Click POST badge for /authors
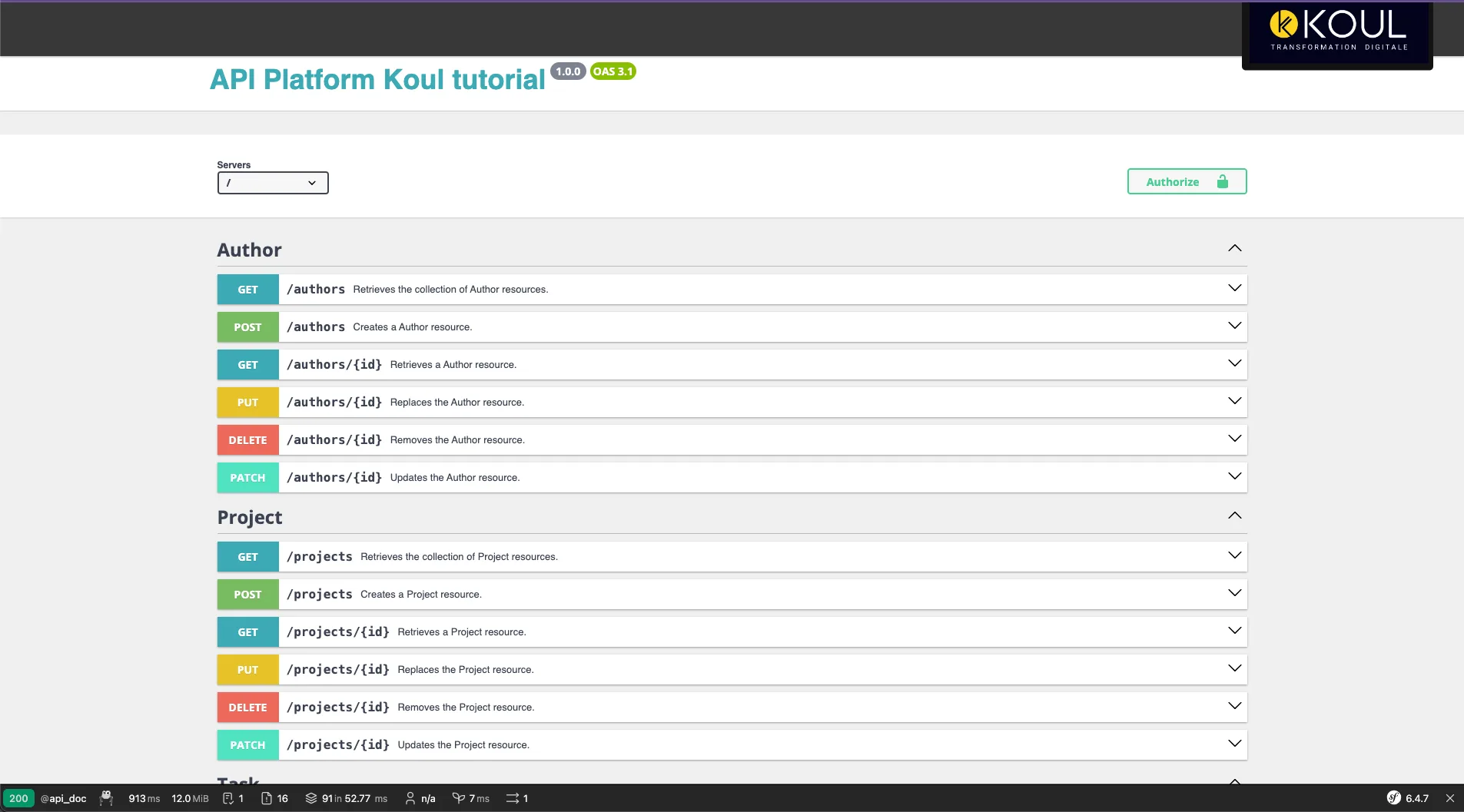1464x812 pixels. click(247, 327)
